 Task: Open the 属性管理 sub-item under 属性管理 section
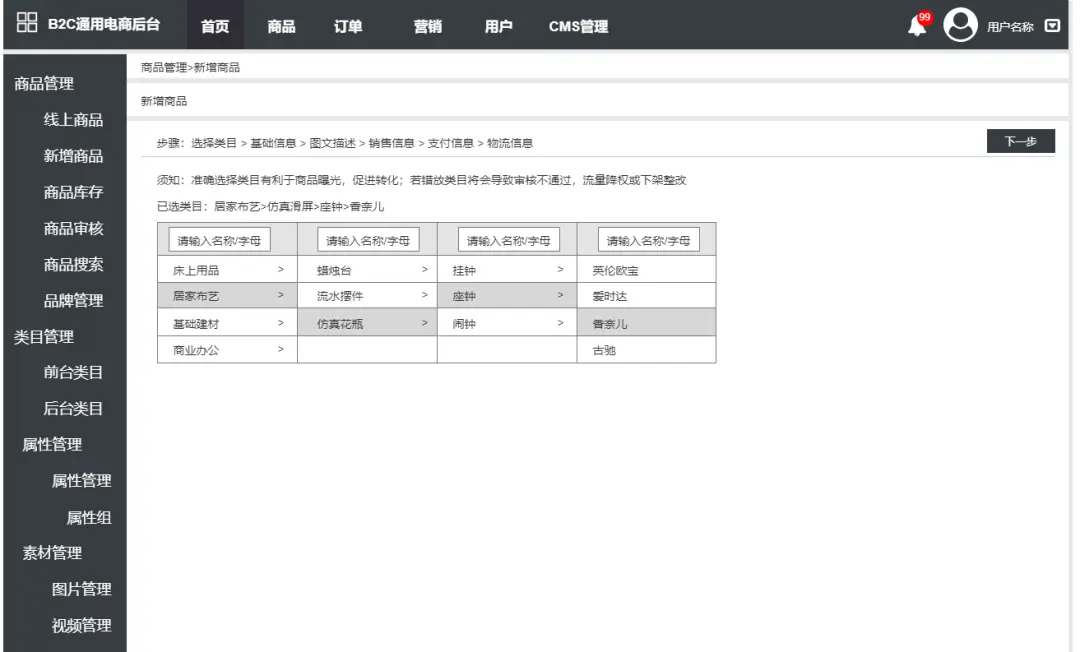click(x=81, y=481)
